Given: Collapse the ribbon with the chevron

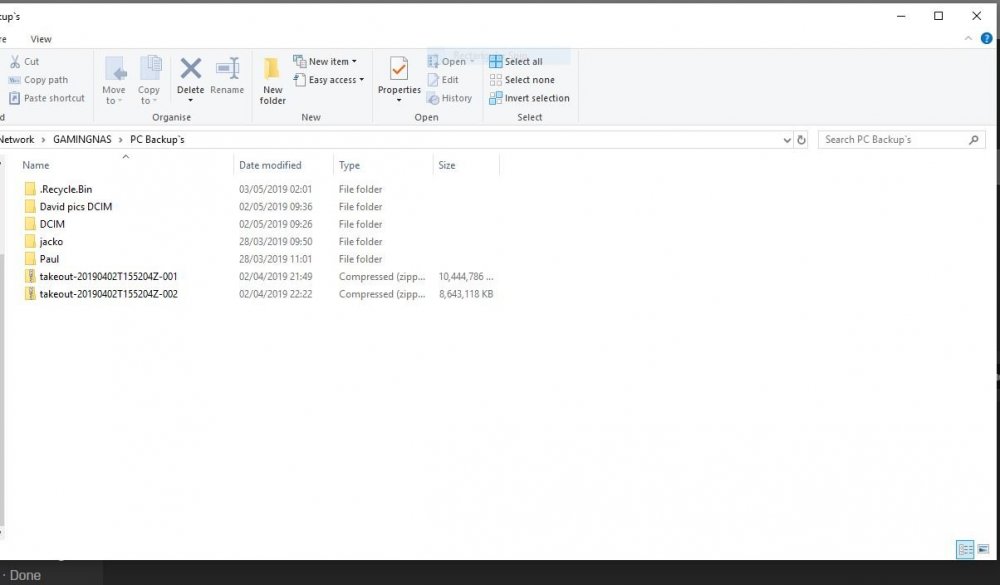Looking at the screenshot, I should (x=968, y=38).
